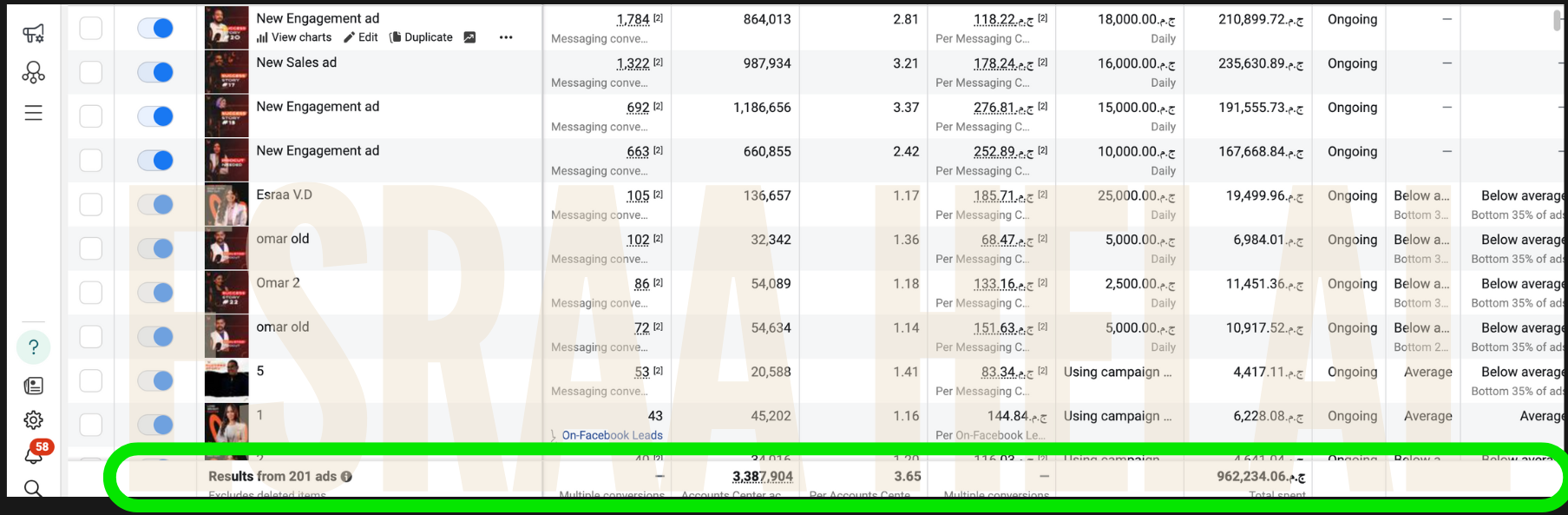Screen dimensions: 1568x515
Task: Open the news feed icon in sidebar
Action: (x=33, y=386)
